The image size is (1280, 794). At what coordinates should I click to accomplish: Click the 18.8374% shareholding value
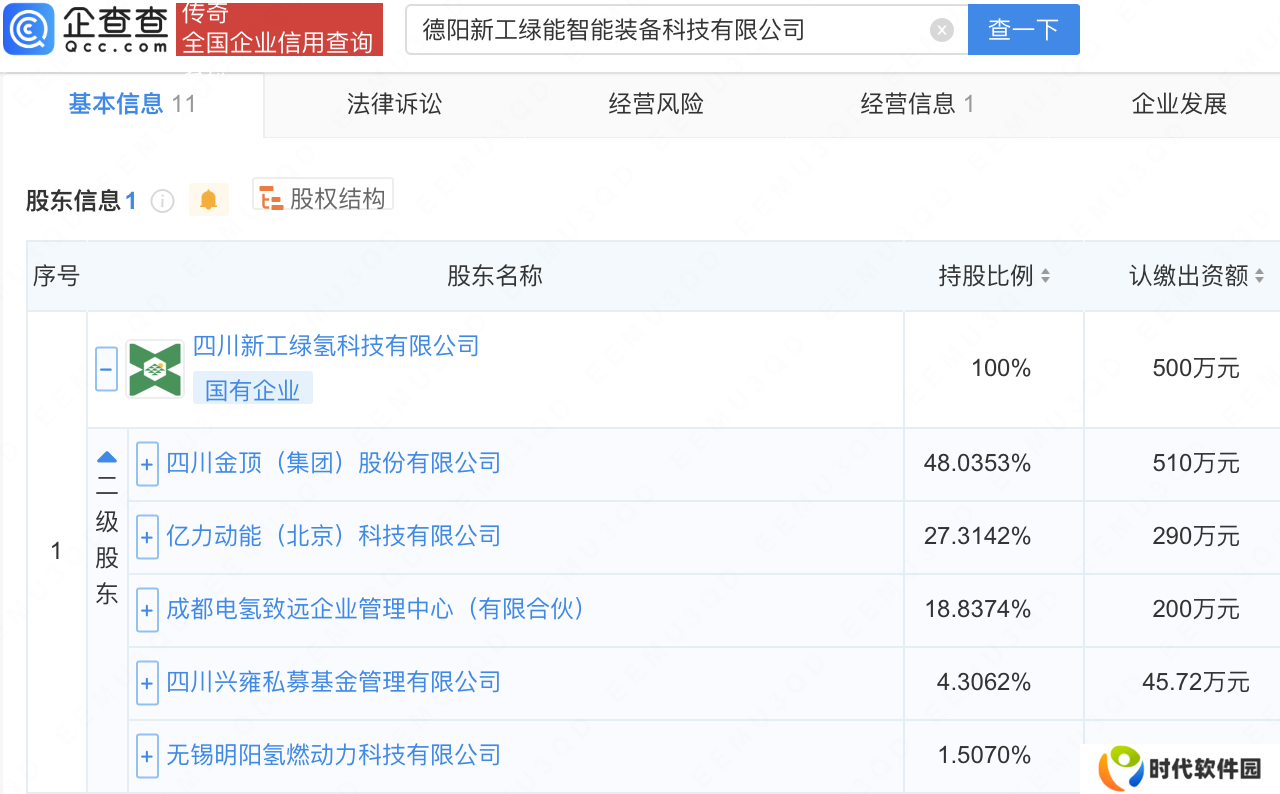tap(977, 609)
